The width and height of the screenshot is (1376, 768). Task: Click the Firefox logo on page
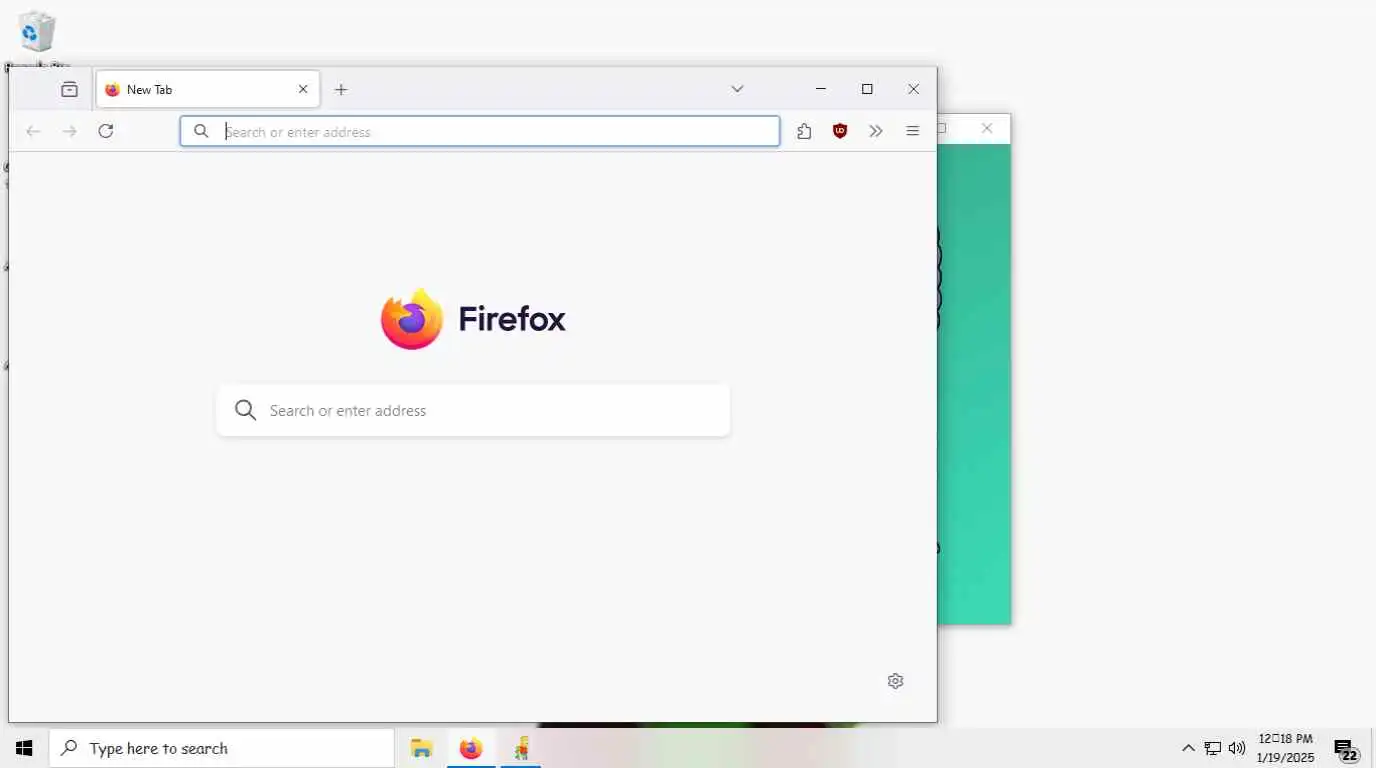[473, 319]
